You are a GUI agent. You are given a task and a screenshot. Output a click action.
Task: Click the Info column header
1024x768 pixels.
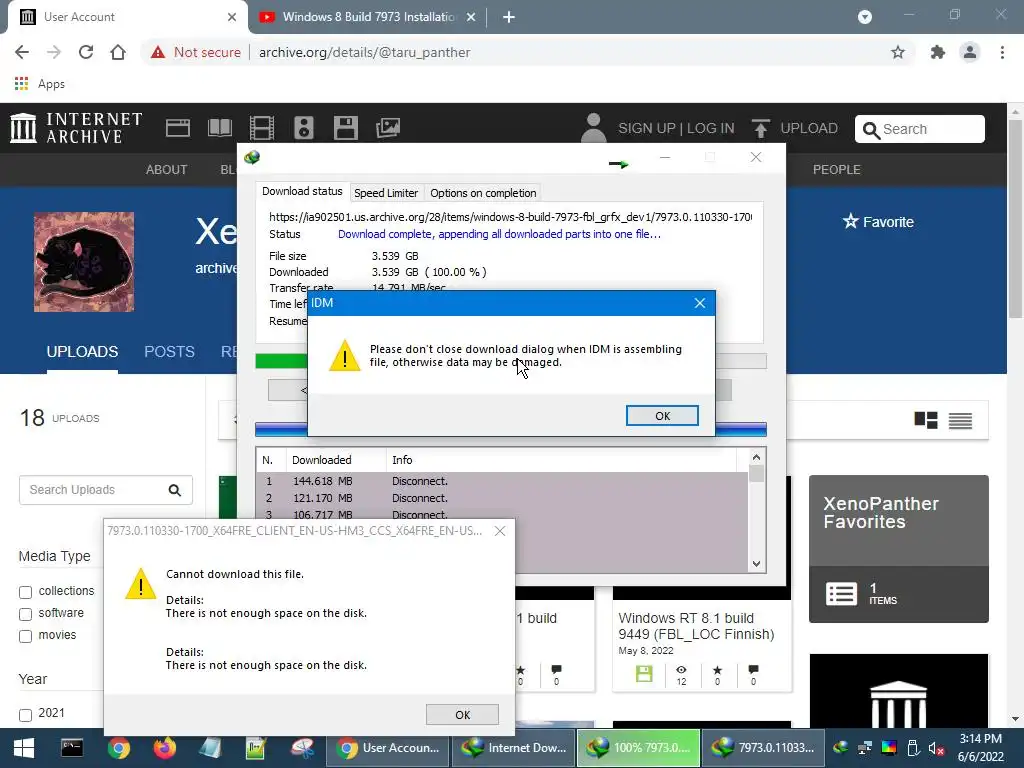[x=561, y=460]
